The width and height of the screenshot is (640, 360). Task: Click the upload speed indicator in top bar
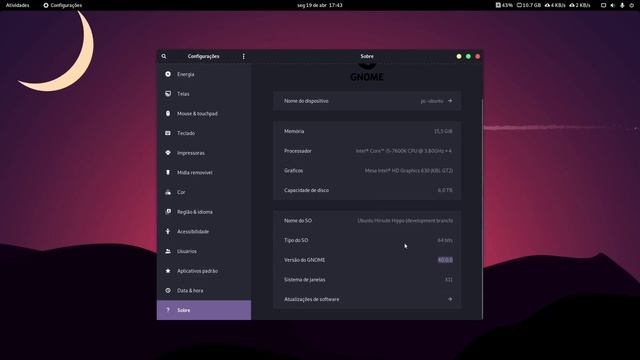pyautogui.click(x=580, y=5)
